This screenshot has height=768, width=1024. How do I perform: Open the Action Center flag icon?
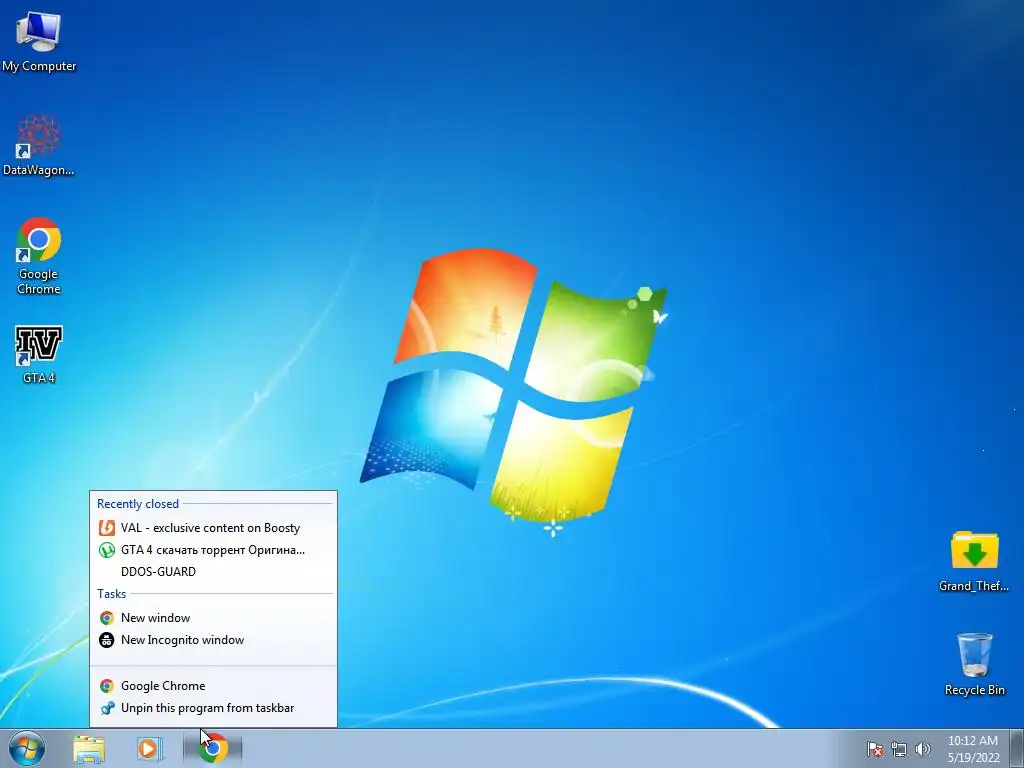click(x=875, y=749)
